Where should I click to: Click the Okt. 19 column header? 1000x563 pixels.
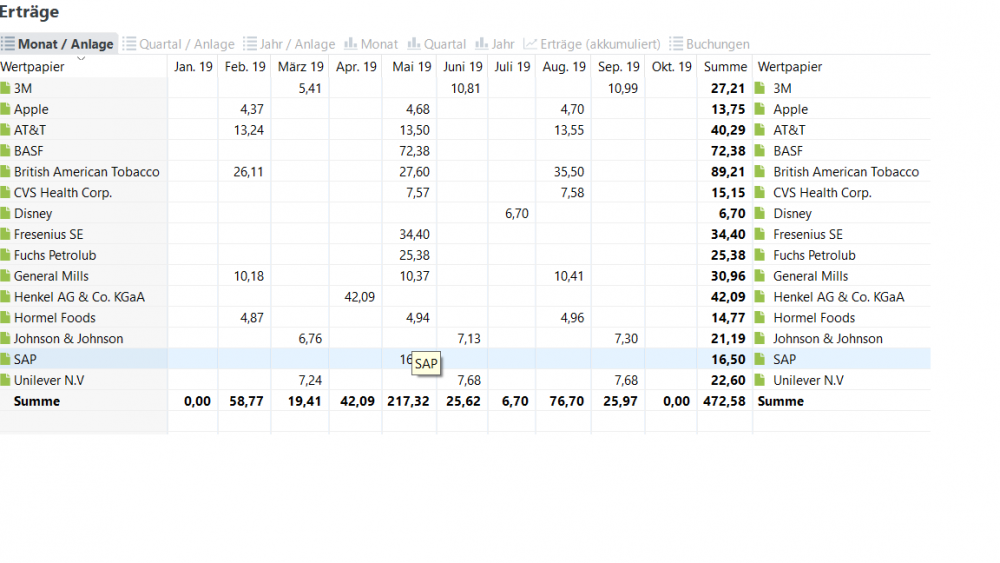coord(672,66)
